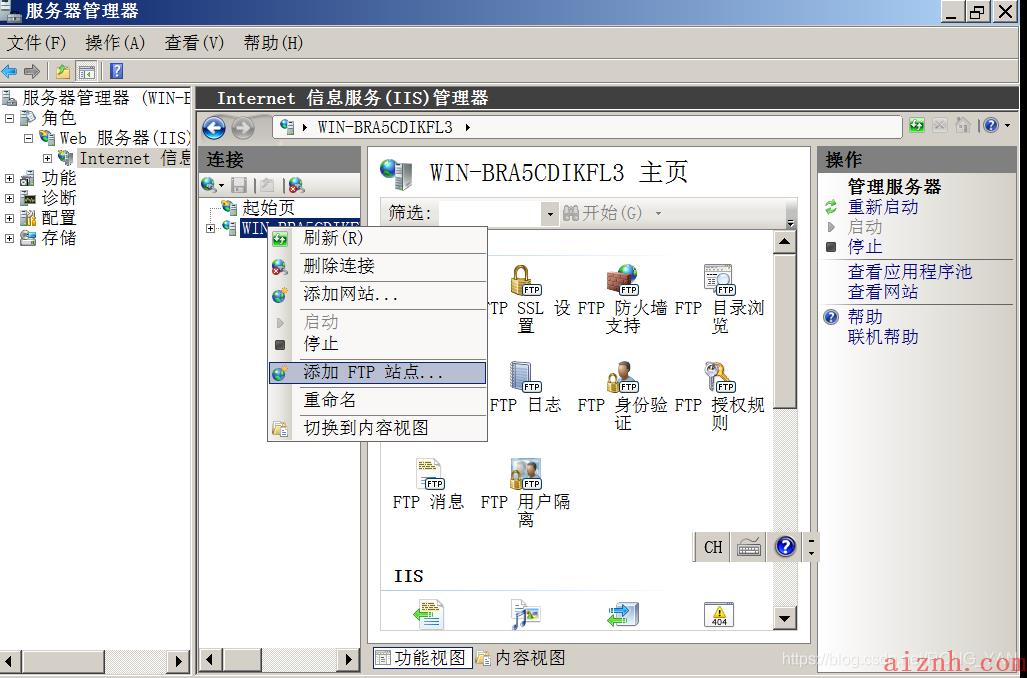Viewport: 1027px width, 678px height.
Task: Toggle the show/hide console tree toolbar icon
Action: click(86, 71)
